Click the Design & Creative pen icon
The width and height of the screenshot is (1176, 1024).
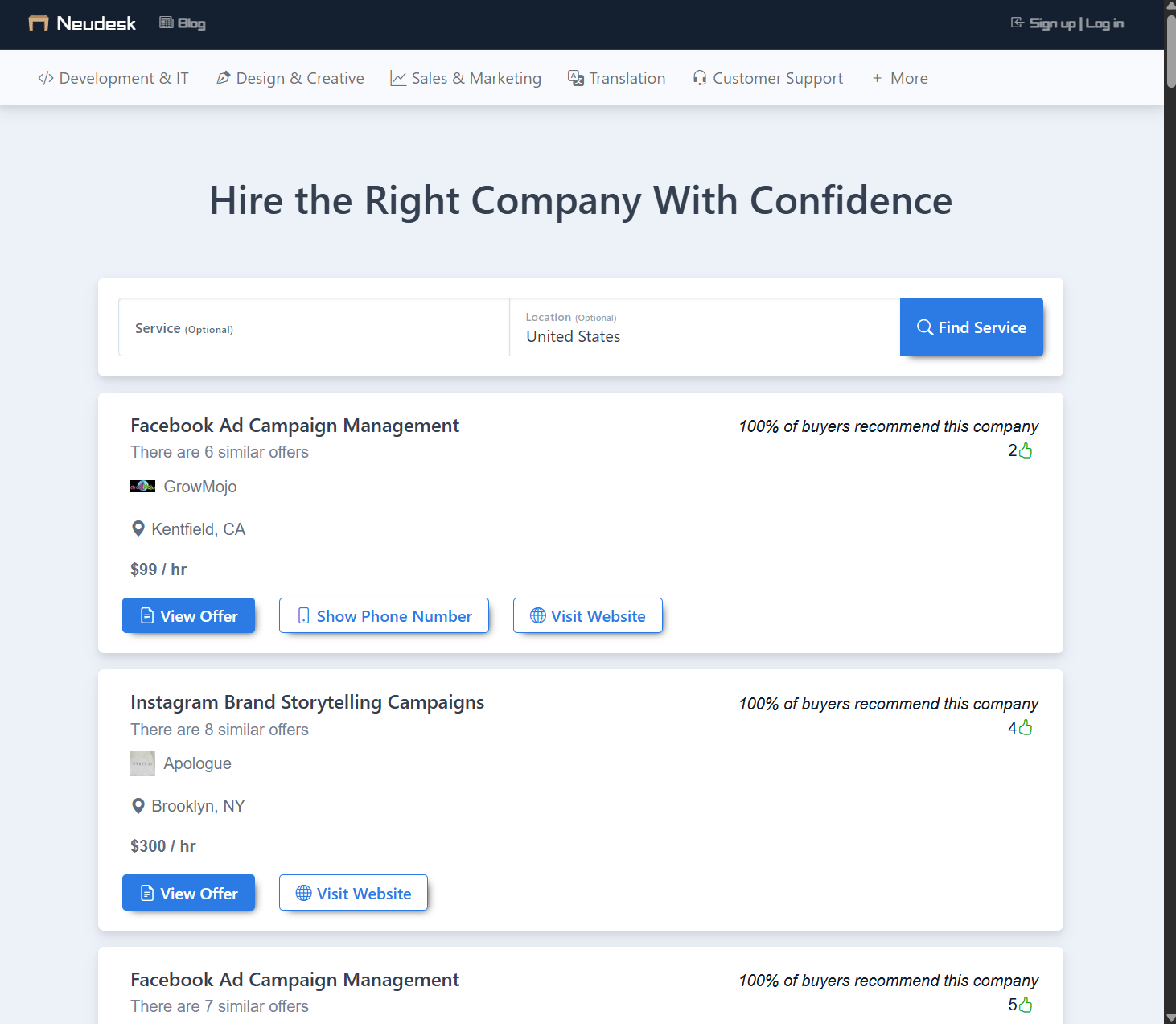(224, 77)
